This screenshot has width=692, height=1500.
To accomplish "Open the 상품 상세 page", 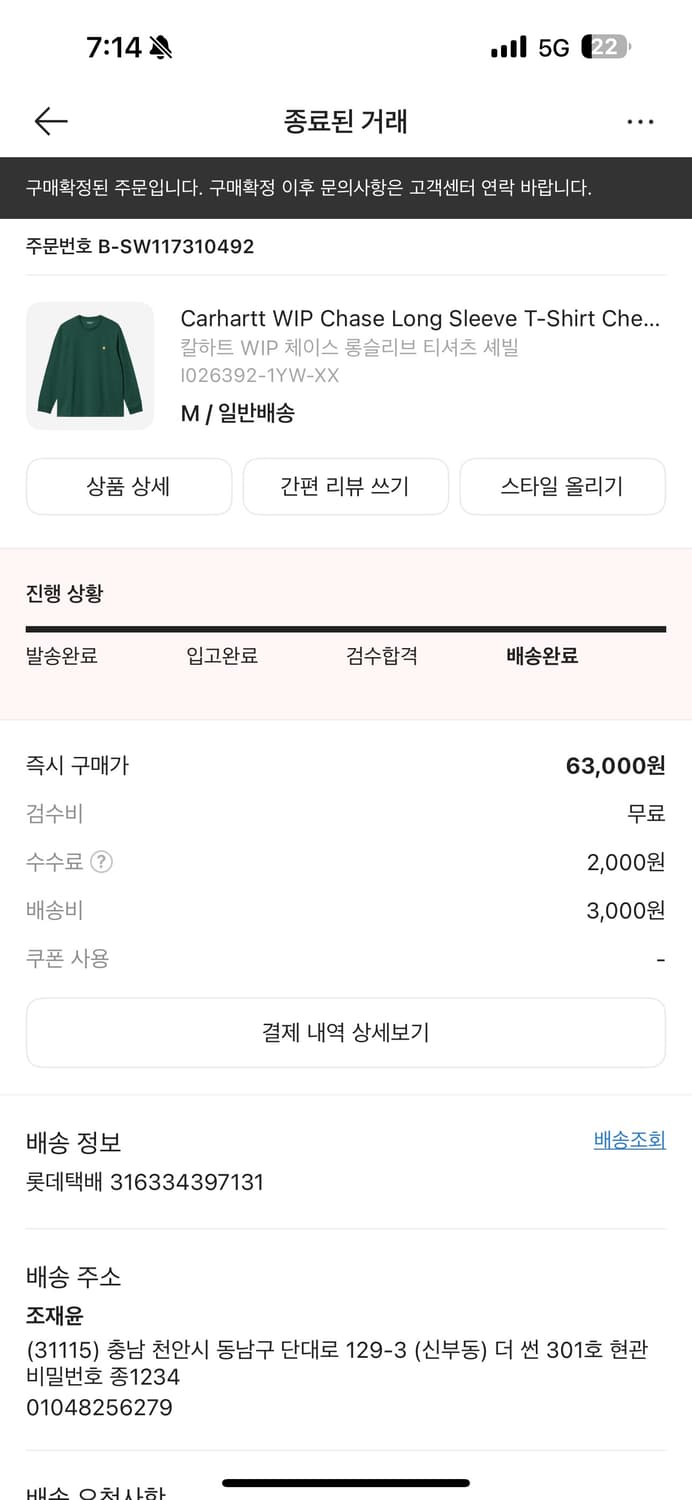I will tap(129, 486).
